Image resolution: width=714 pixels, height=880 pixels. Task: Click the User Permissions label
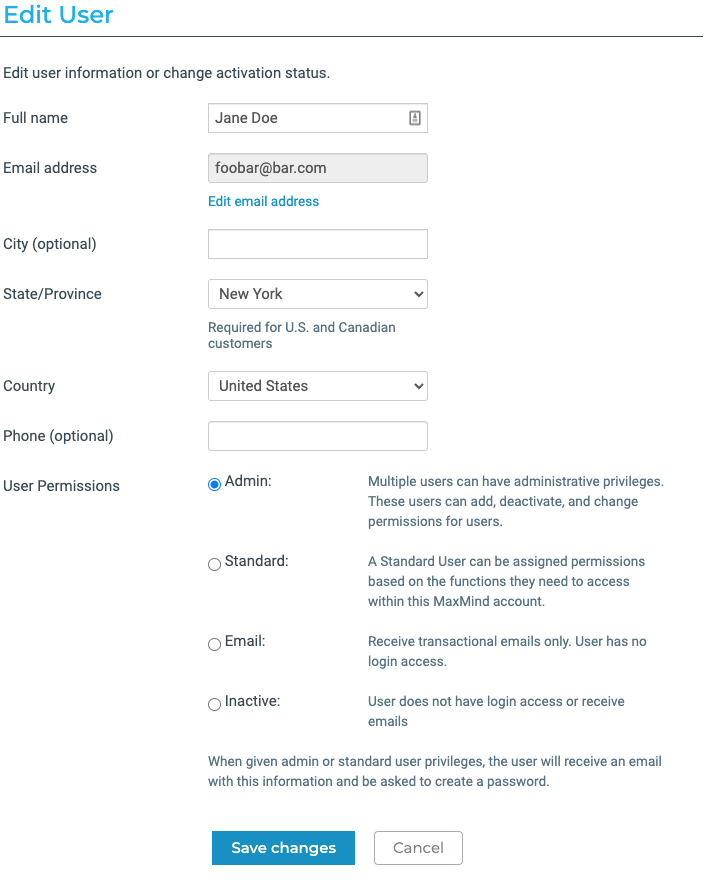[61, 486]
